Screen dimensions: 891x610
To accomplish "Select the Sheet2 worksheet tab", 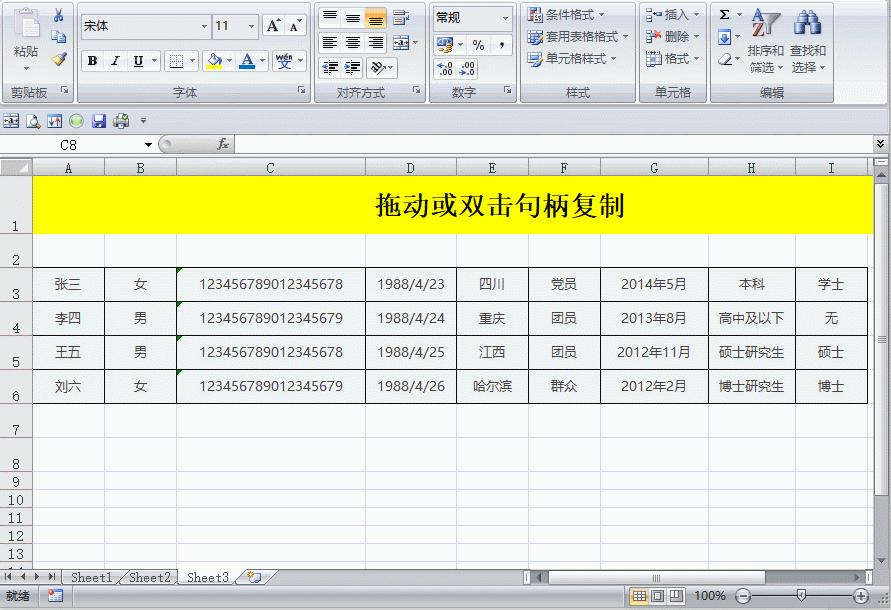I will (148, 577).
